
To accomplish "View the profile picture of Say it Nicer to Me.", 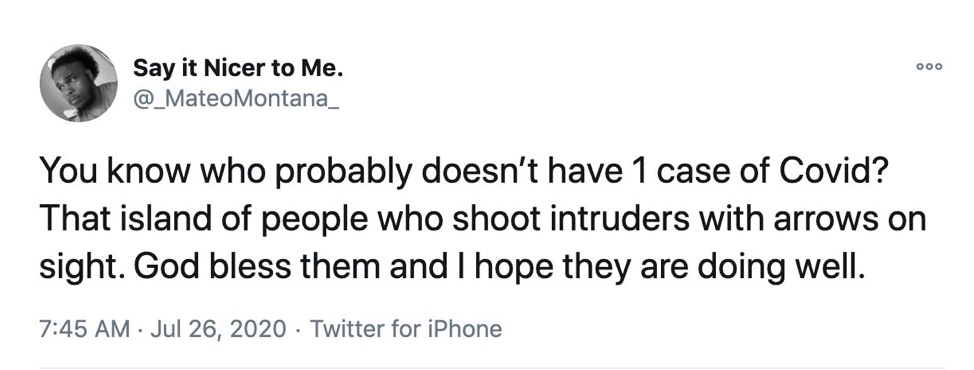I will (78, 83).
